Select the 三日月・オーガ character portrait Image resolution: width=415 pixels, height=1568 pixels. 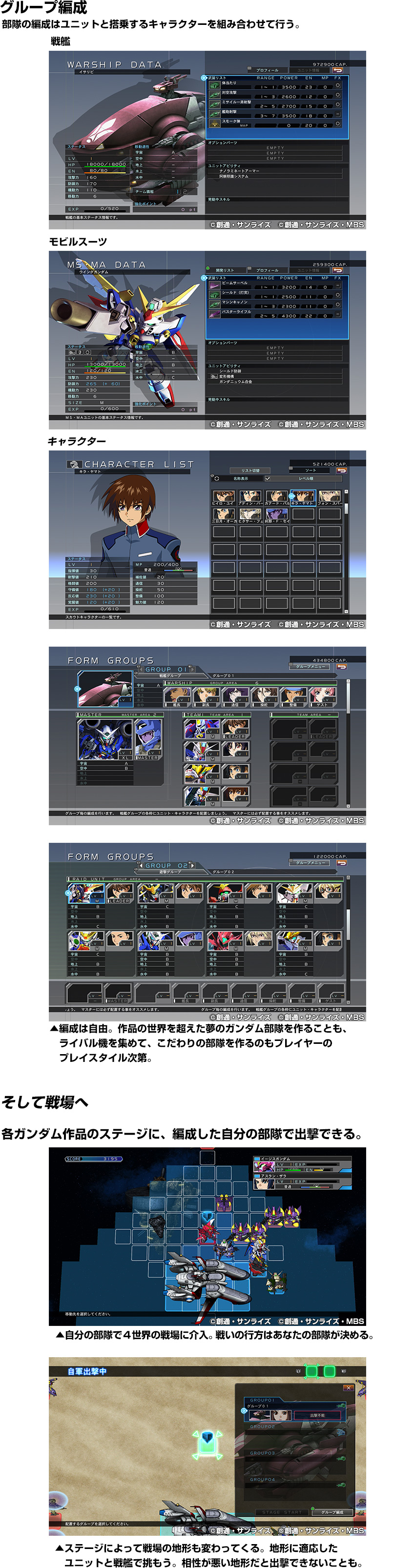pyautogui.click(x=224, y=515)
